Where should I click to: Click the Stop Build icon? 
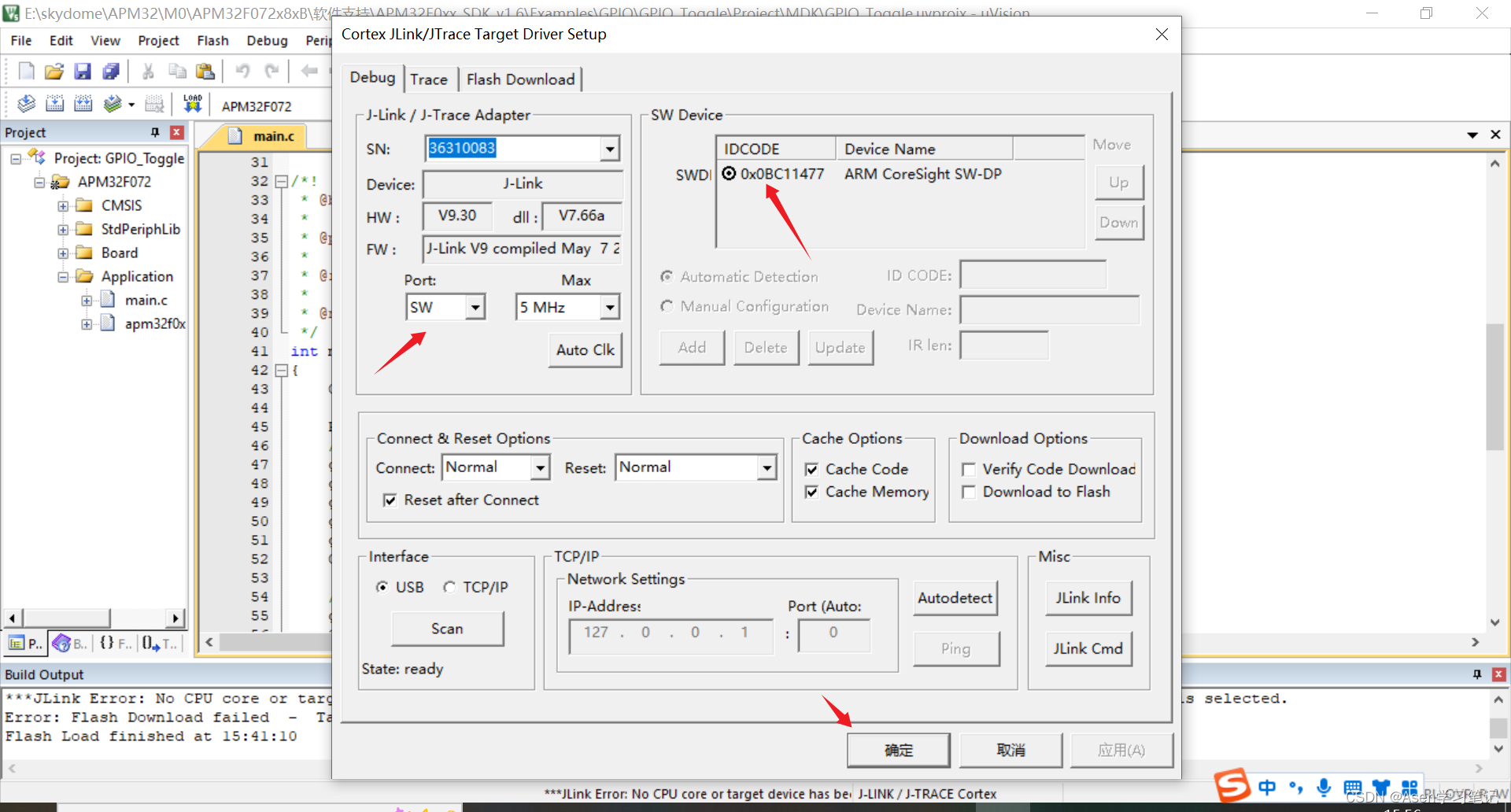pos(155,104)
